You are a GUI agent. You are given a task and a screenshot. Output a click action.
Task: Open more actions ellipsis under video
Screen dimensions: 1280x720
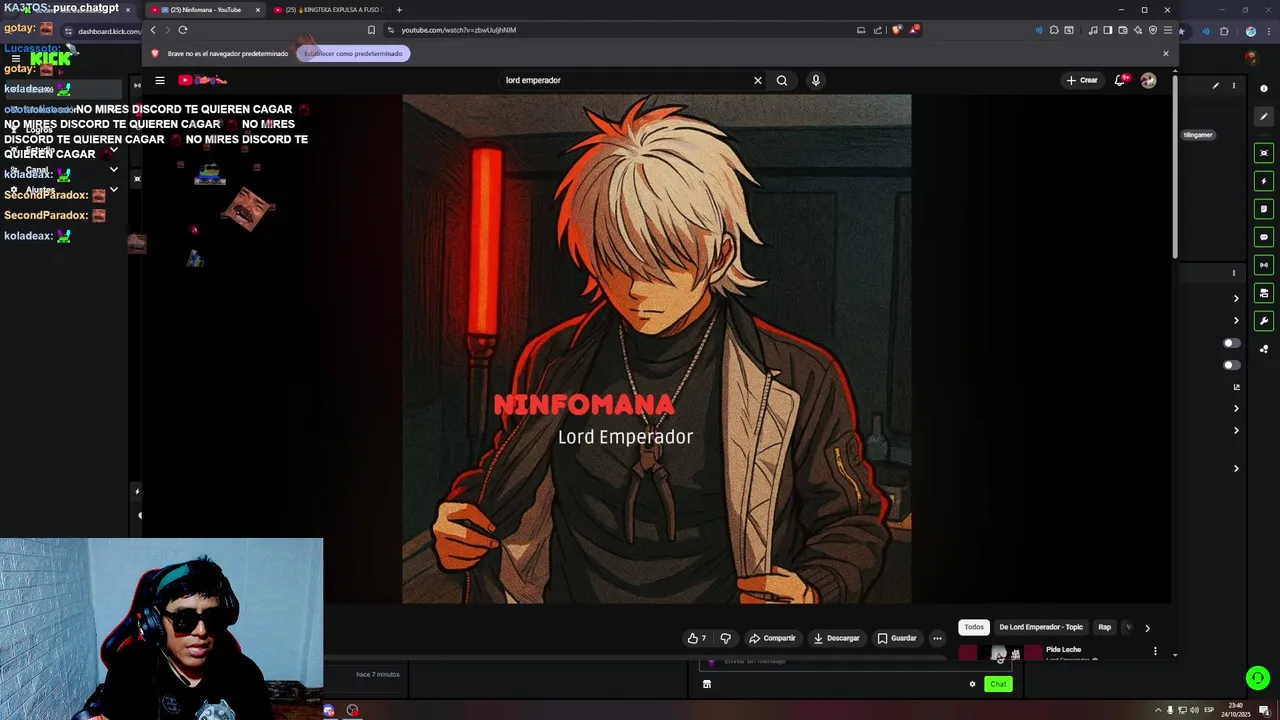937,638
